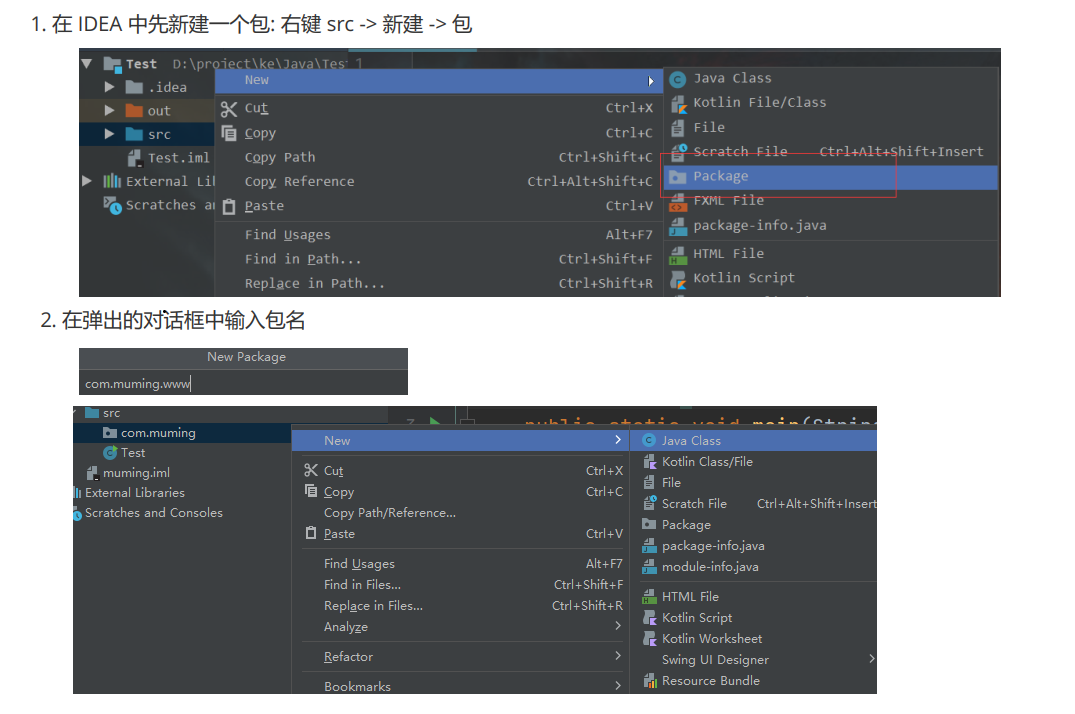Click the Kotlin Worksheet icon
Image resolution: width=1075 pixels, height=714 pixels.
coord(651,638)
